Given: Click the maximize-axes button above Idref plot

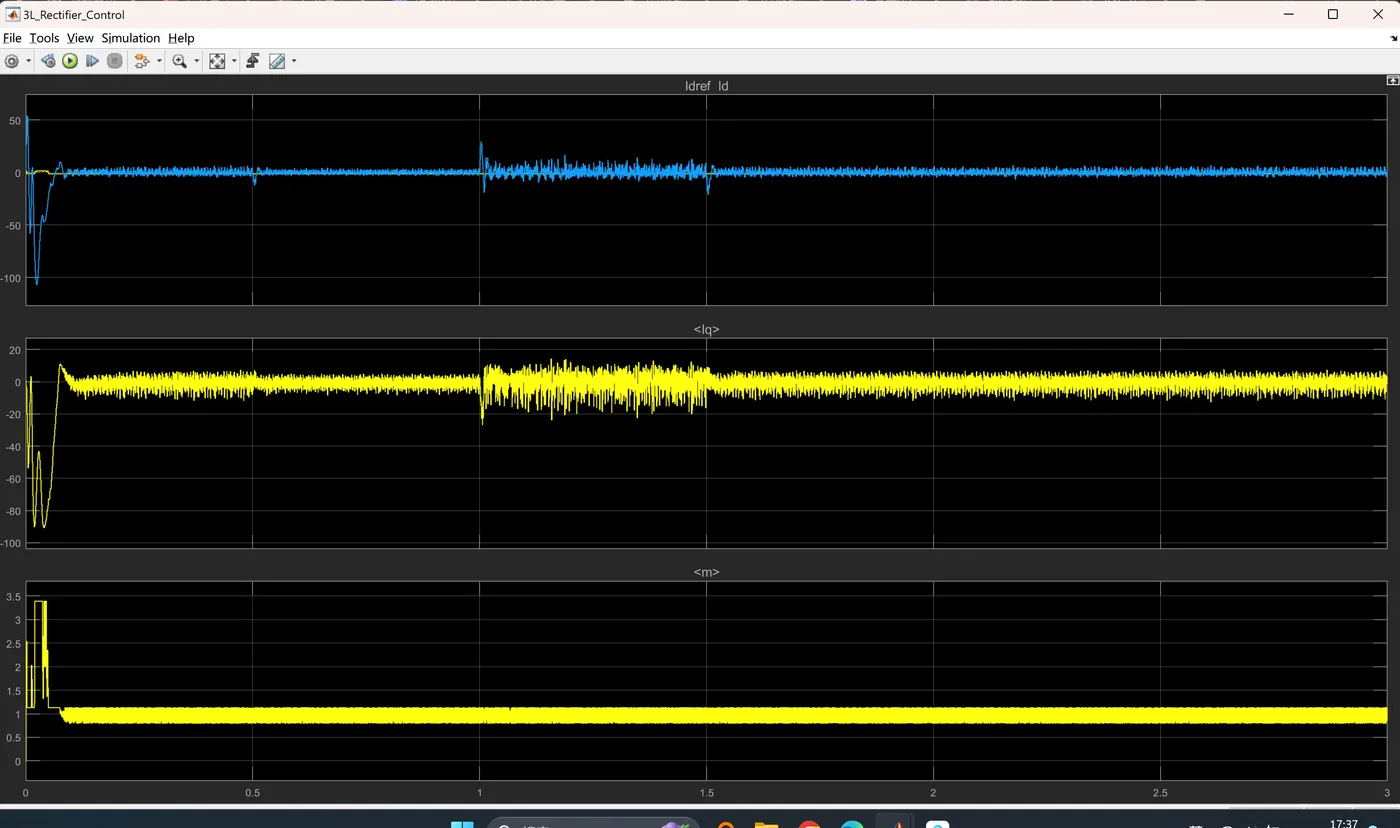Looking at the screenshot, I should coord(1393,80).
